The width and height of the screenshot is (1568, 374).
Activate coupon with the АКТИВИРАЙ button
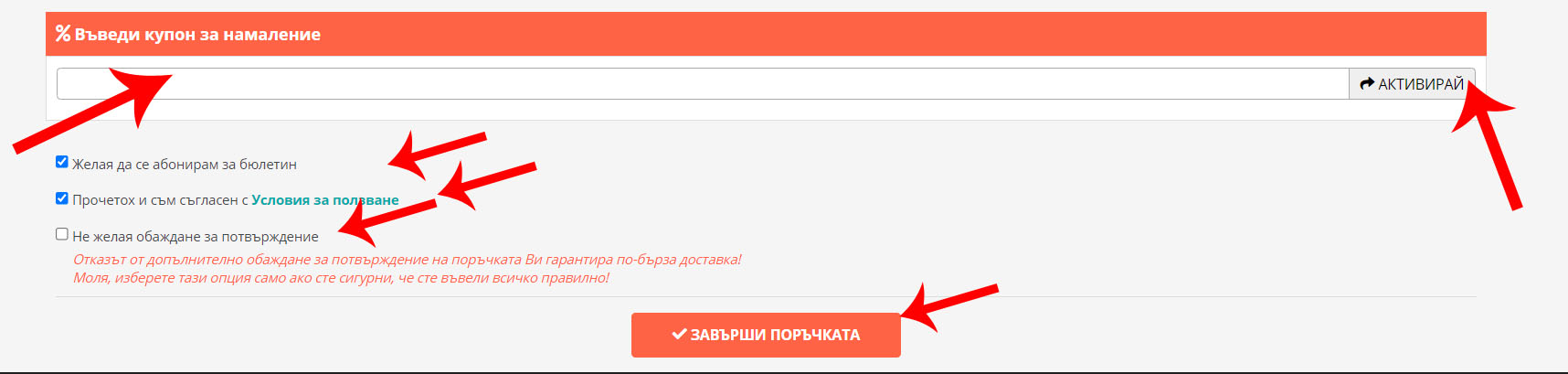1412,83
